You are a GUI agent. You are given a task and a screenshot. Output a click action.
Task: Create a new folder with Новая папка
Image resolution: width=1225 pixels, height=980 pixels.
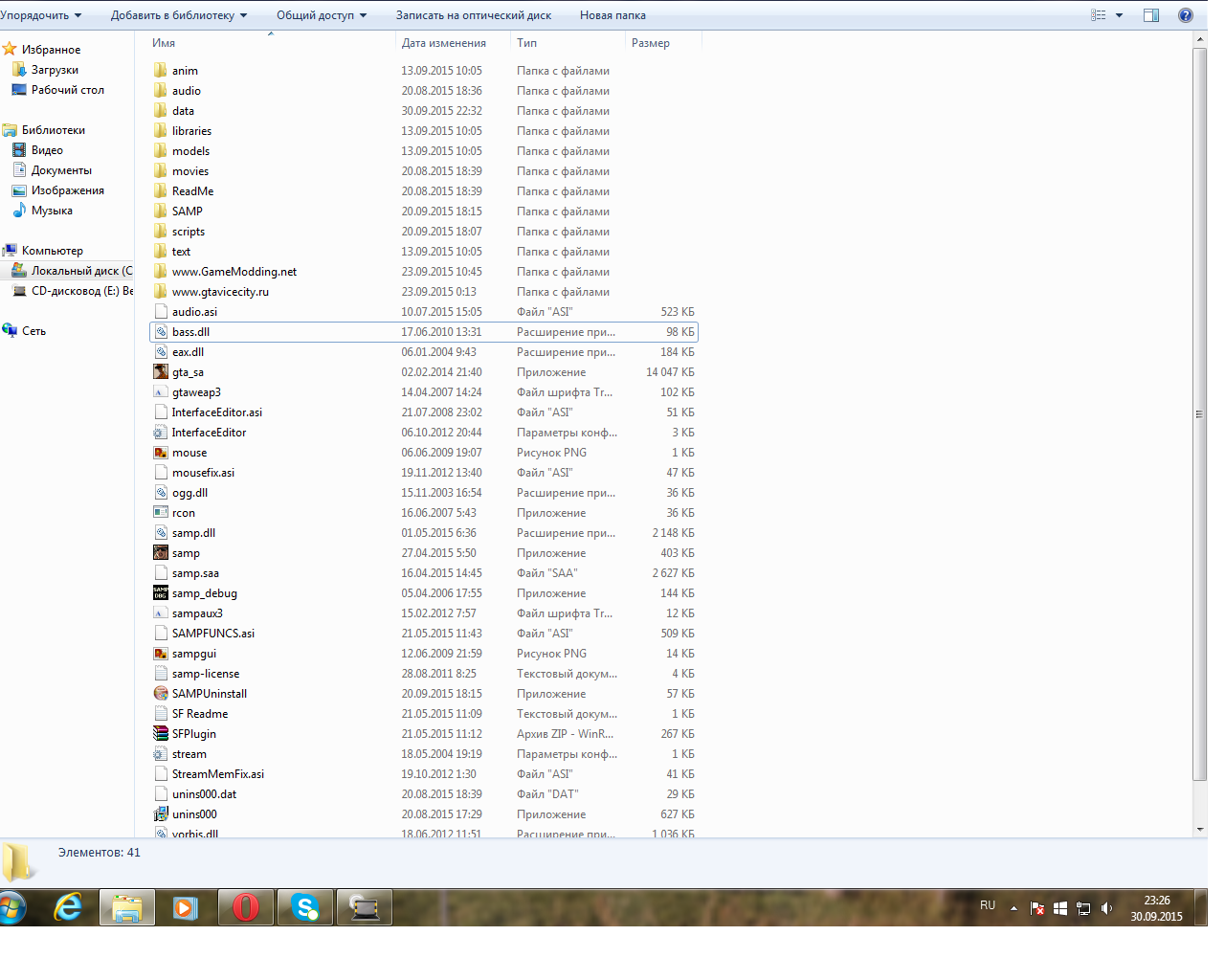(612, 15)
